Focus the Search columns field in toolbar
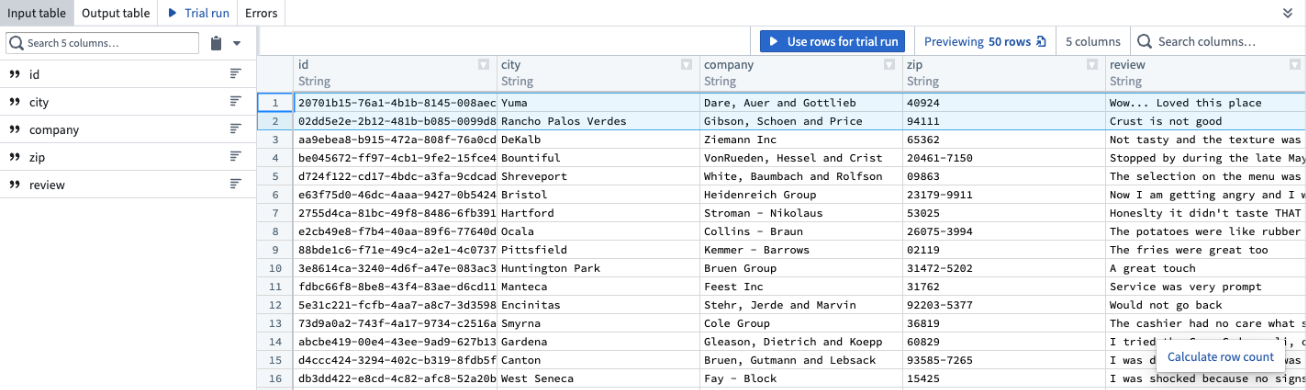Image resolution: width=1306 pixels, height=390 pixels. (x=1217, y=42)
